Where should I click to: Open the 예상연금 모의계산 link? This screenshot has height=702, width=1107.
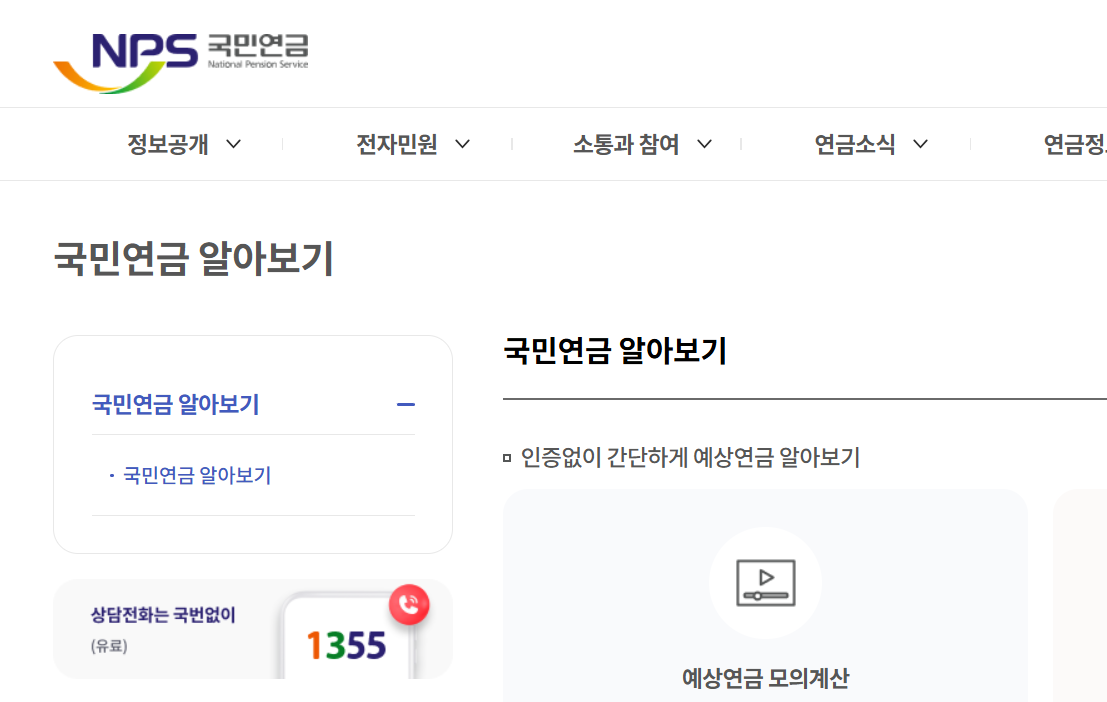coord(765,678)
